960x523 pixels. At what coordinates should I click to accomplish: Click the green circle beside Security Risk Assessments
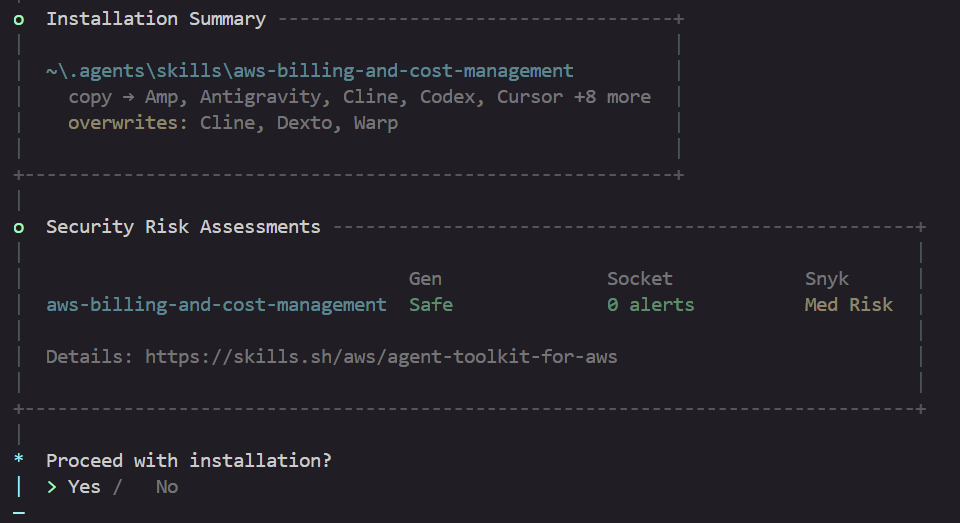point(19,228)
